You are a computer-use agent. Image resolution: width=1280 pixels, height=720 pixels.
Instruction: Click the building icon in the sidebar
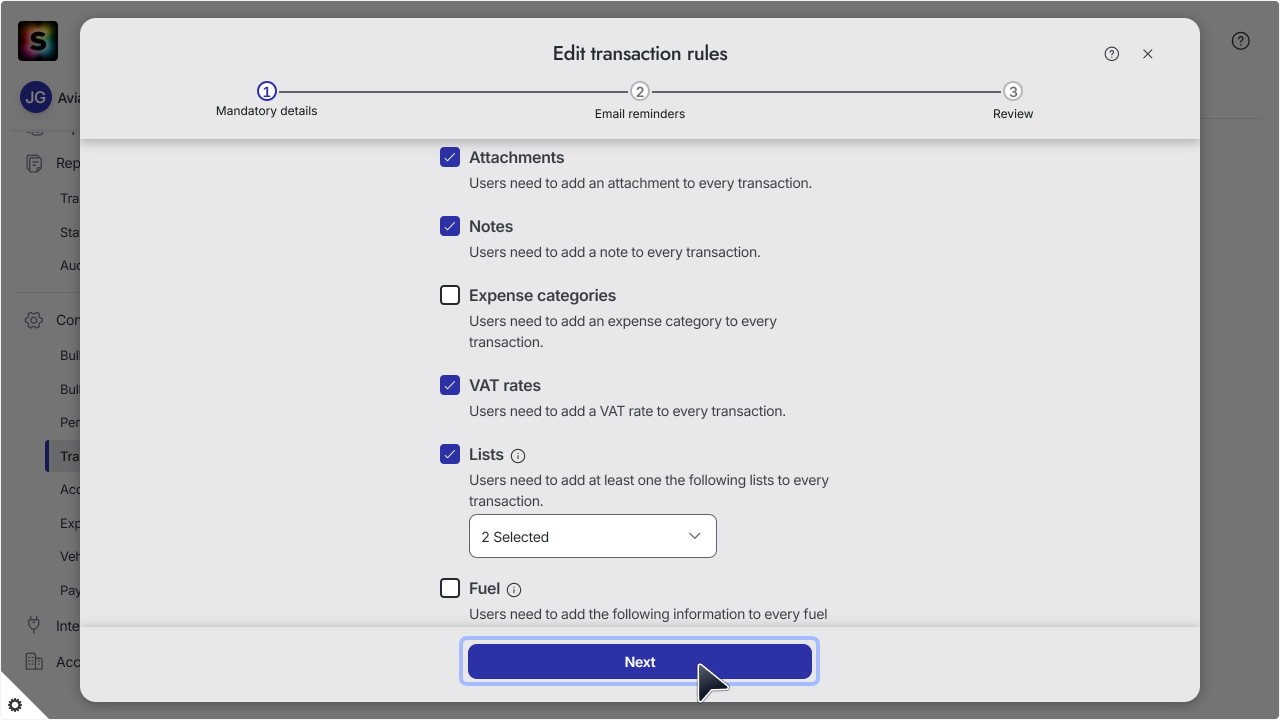click(34, 661)
